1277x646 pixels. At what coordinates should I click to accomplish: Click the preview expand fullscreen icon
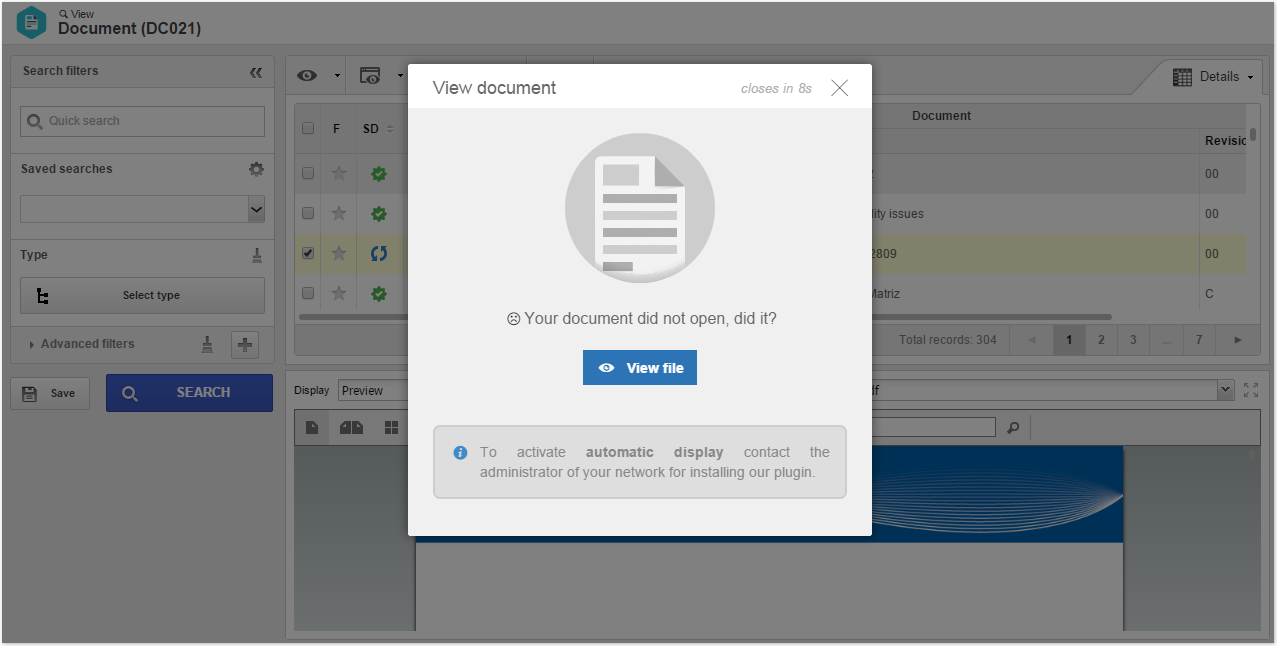coord(1251,390)
